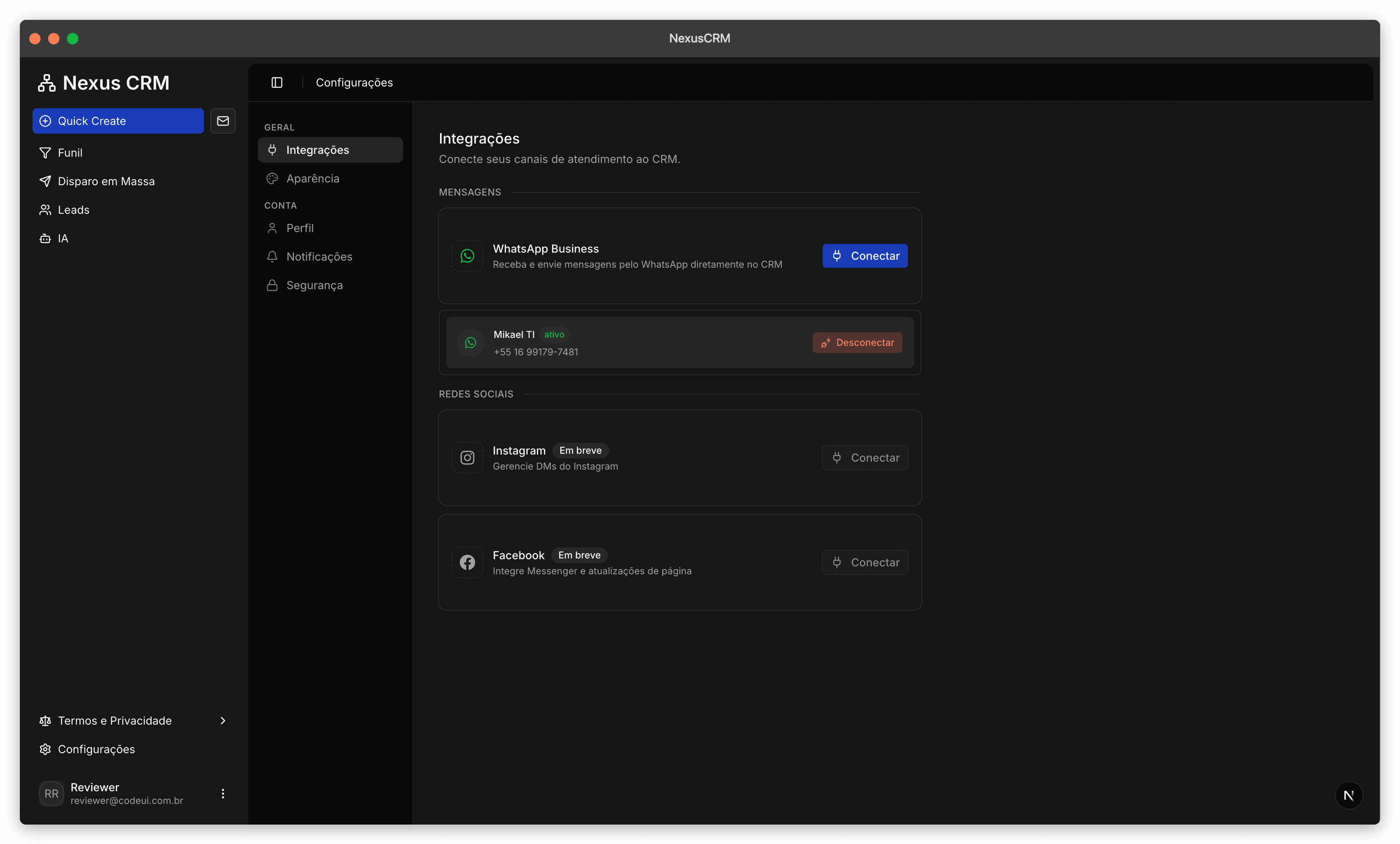The height and width of the screenshot is (844, 1400).
Task: Click the Nexus CRM logo icon
Action: tap(46, 83)
